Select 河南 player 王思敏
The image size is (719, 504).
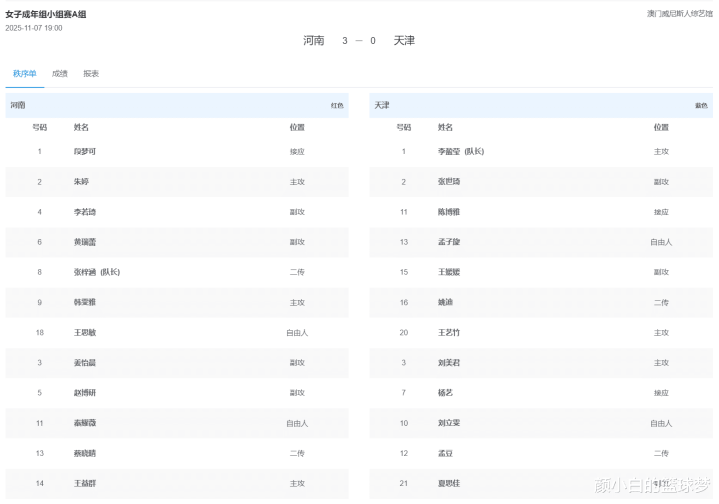[85, 332]
